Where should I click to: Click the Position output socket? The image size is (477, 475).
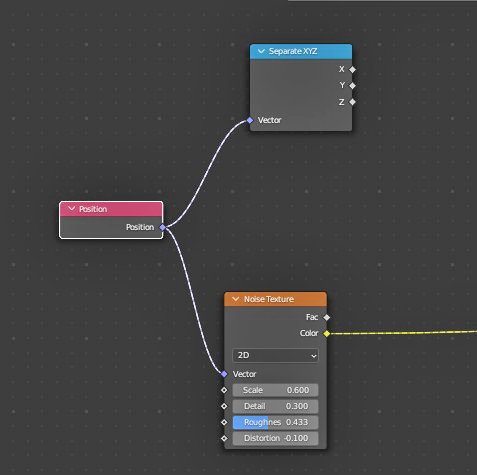(163, 227)
